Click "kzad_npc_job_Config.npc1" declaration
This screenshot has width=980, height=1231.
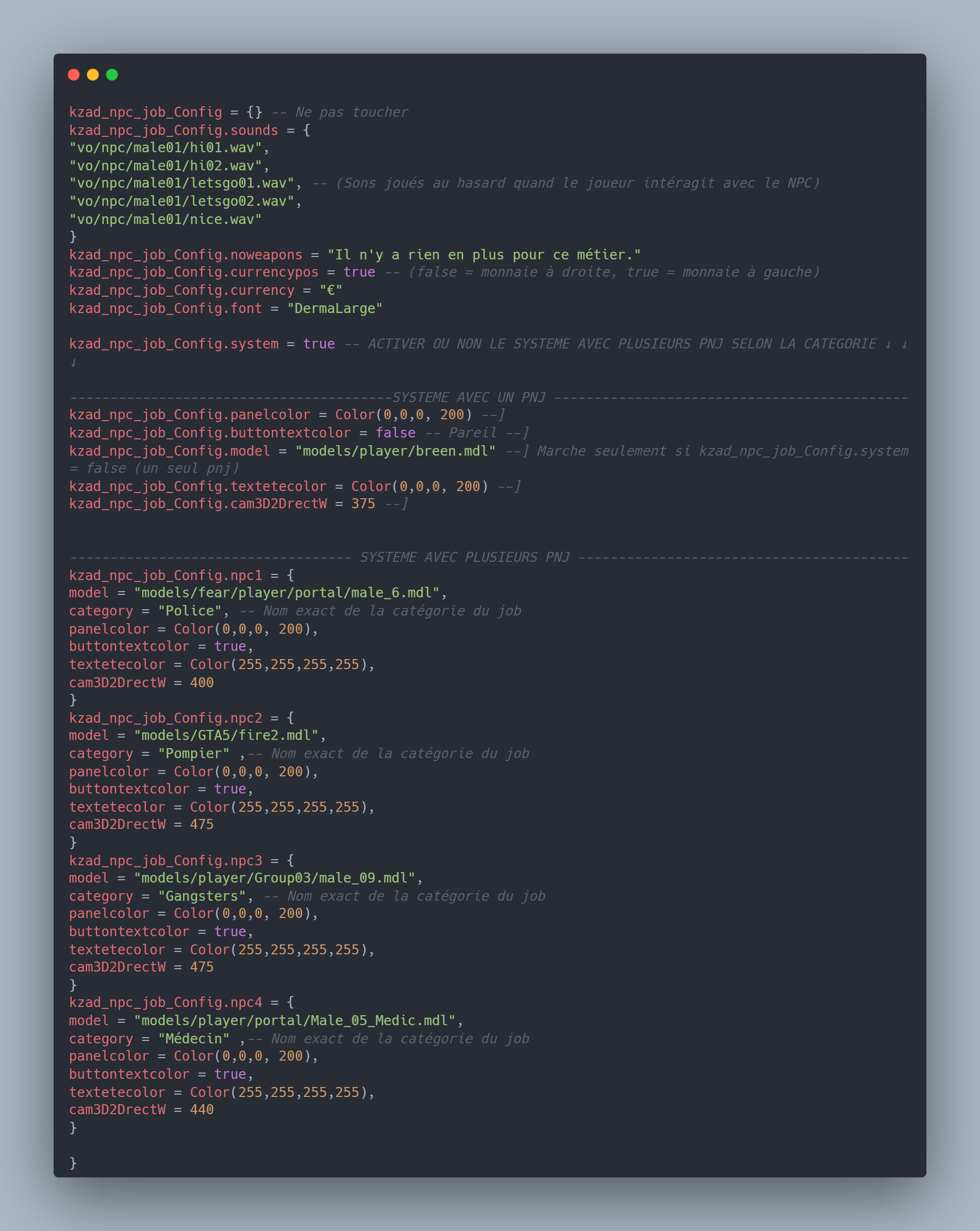[x=166, y=575]
